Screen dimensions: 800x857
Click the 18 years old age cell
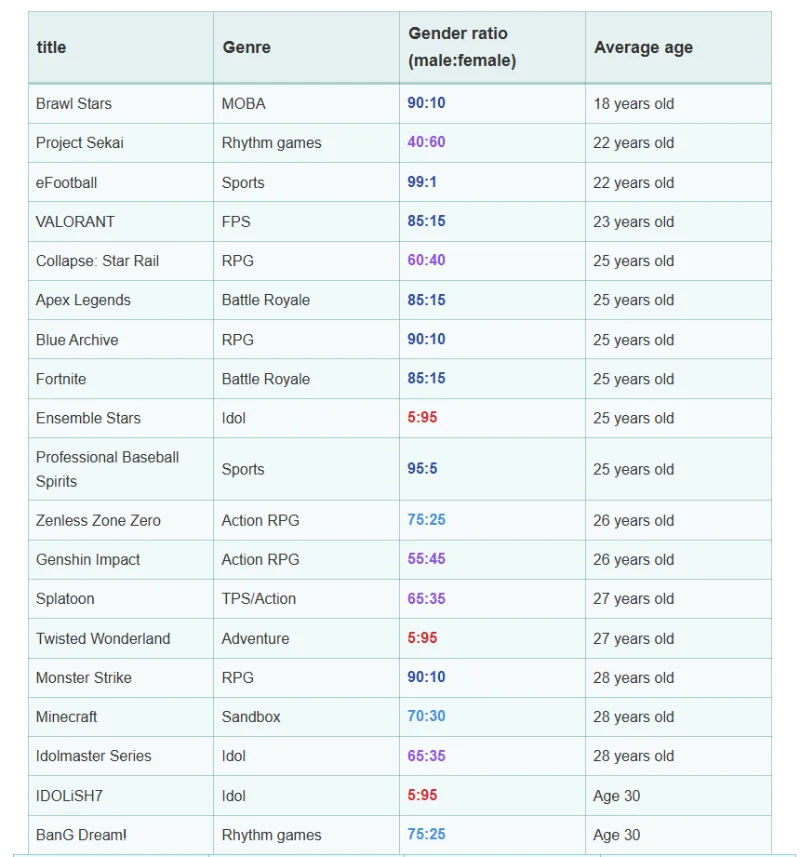[678, 104]
